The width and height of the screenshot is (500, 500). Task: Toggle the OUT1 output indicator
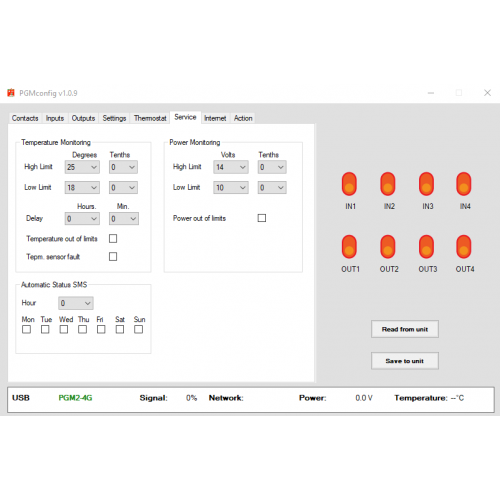pos(349,247)
